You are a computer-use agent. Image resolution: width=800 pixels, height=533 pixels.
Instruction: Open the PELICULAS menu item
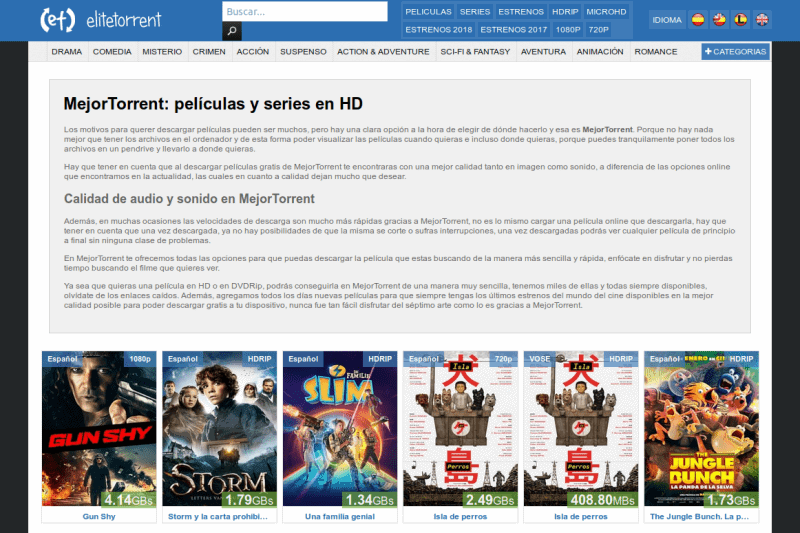point(428,12)
